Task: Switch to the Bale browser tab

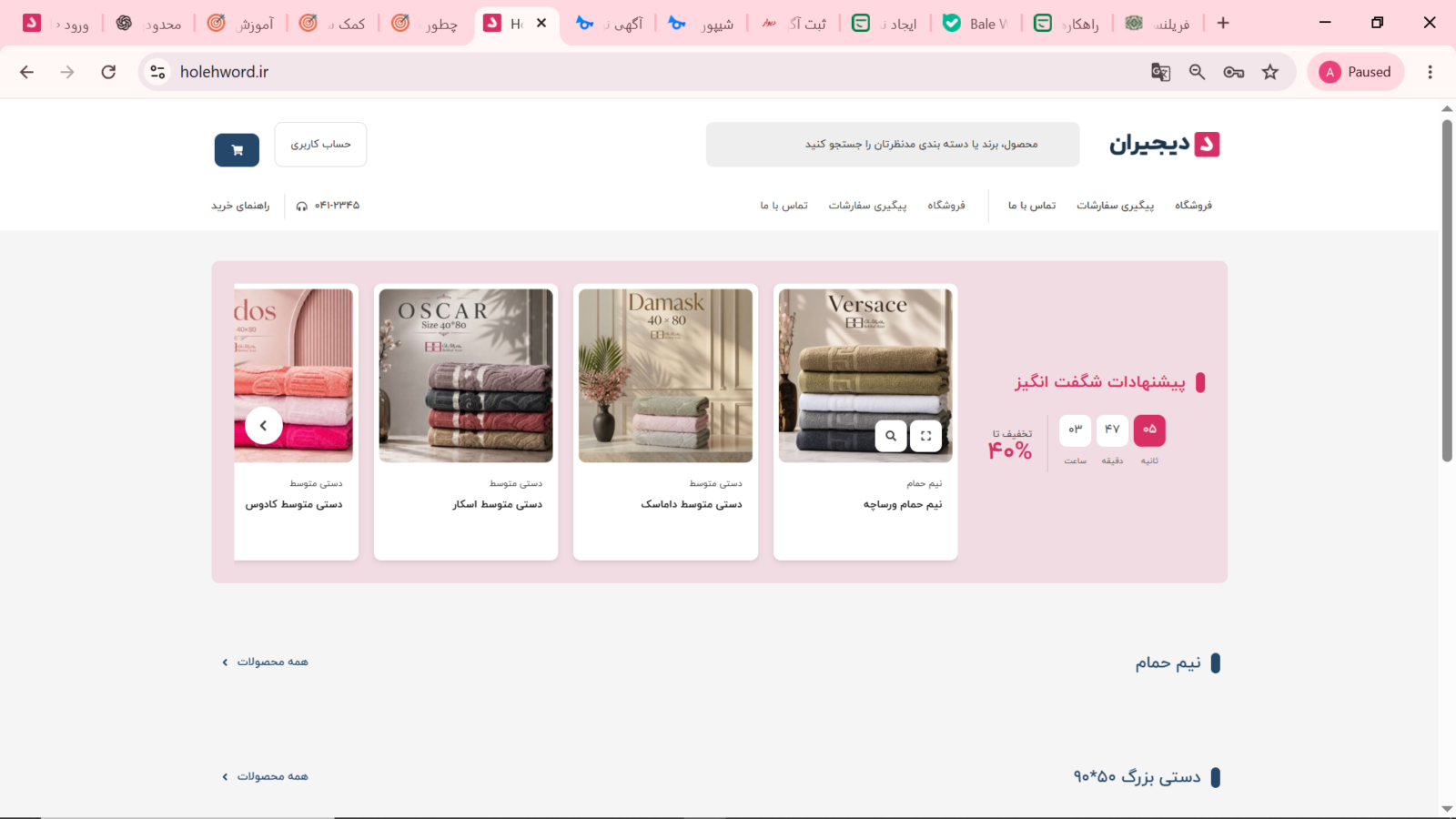Action: 975,24
